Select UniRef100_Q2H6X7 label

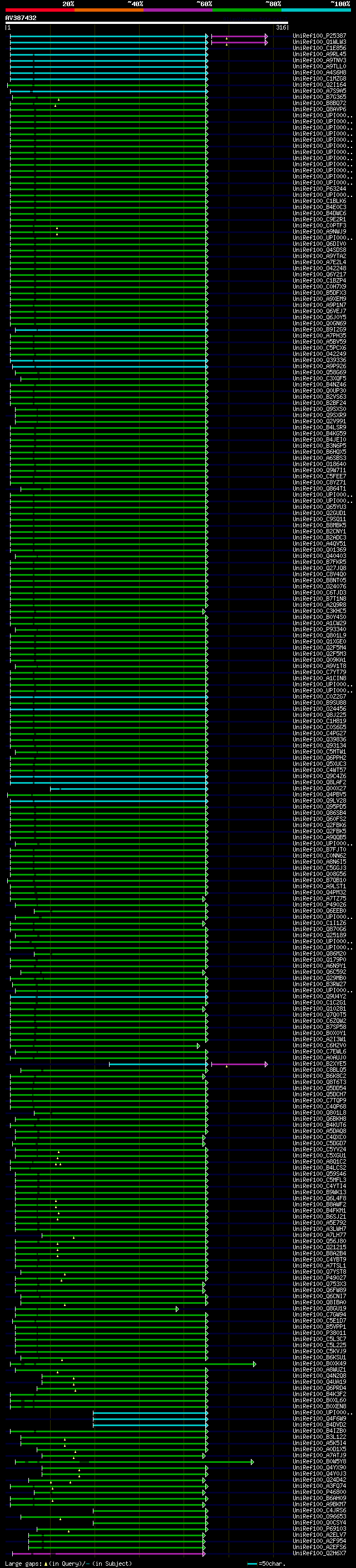click(319, 1553)
